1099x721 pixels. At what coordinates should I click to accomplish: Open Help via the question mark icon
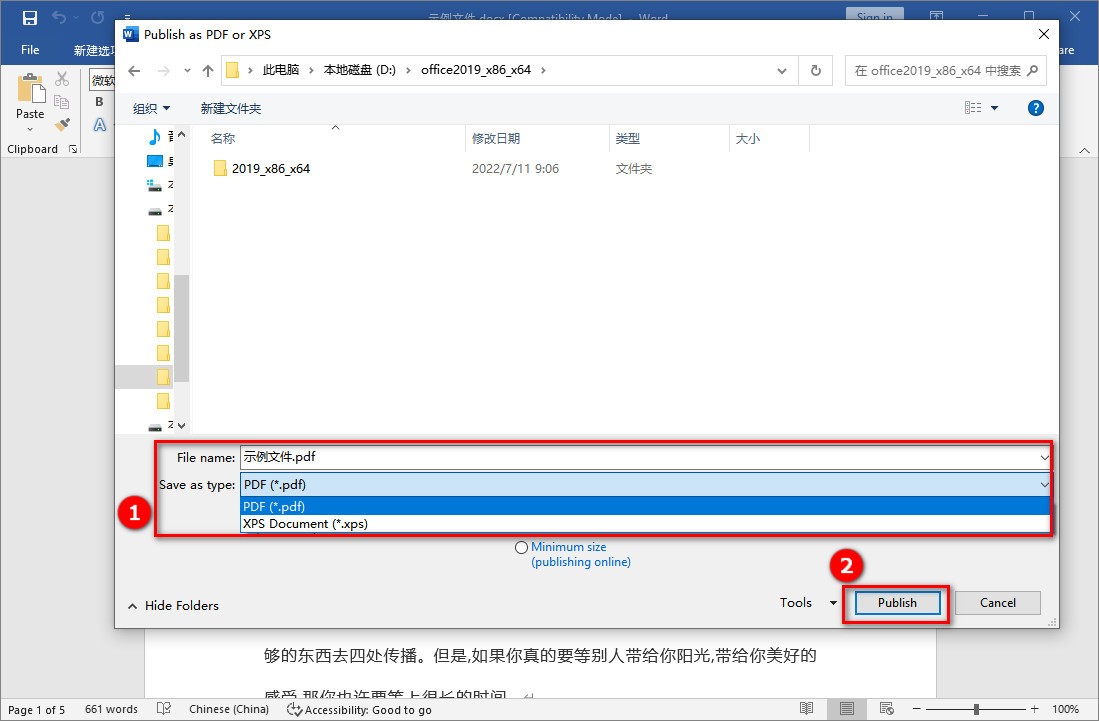tap(1035, 108)
